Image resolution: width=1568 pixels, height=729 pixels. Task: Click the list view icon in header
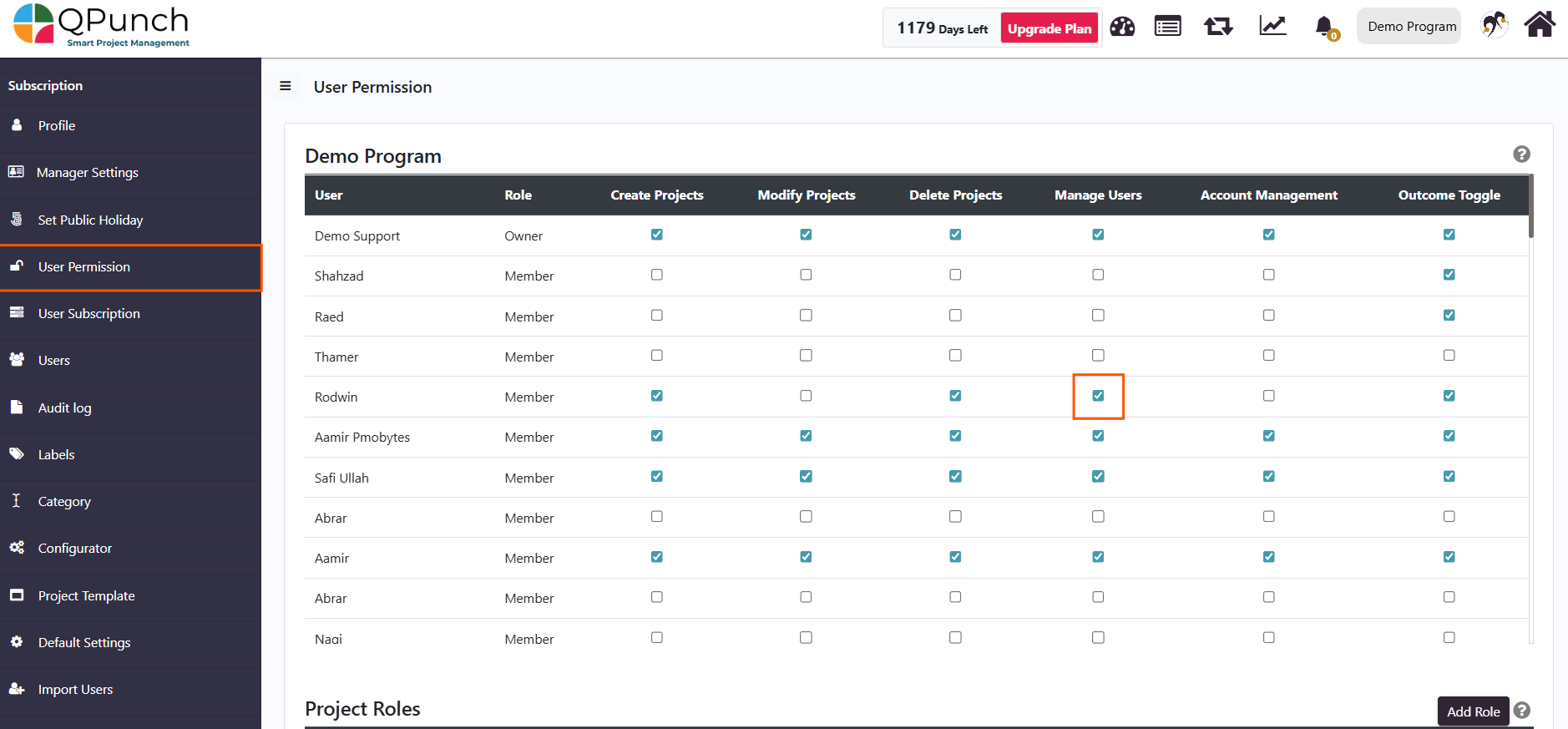1167,27
